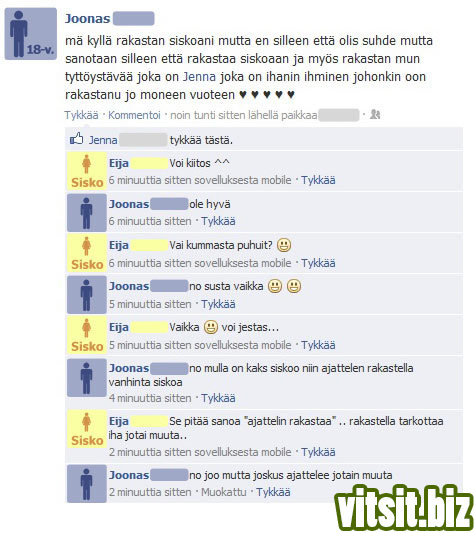Open the tagged Jenna link in post text
The width and height of the screenshot is (474, 533).
[199, 76]
